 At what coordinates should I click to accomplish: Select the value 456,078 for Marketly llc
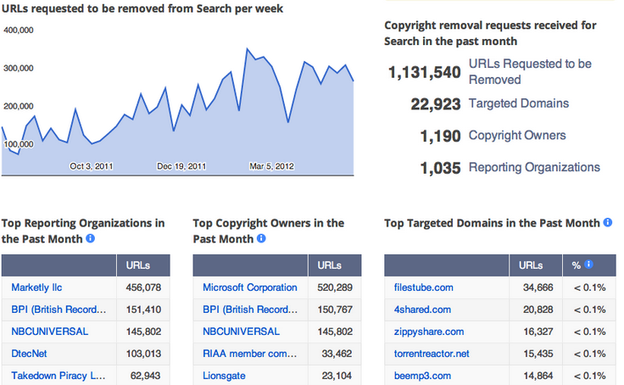(x=143, y=287)
